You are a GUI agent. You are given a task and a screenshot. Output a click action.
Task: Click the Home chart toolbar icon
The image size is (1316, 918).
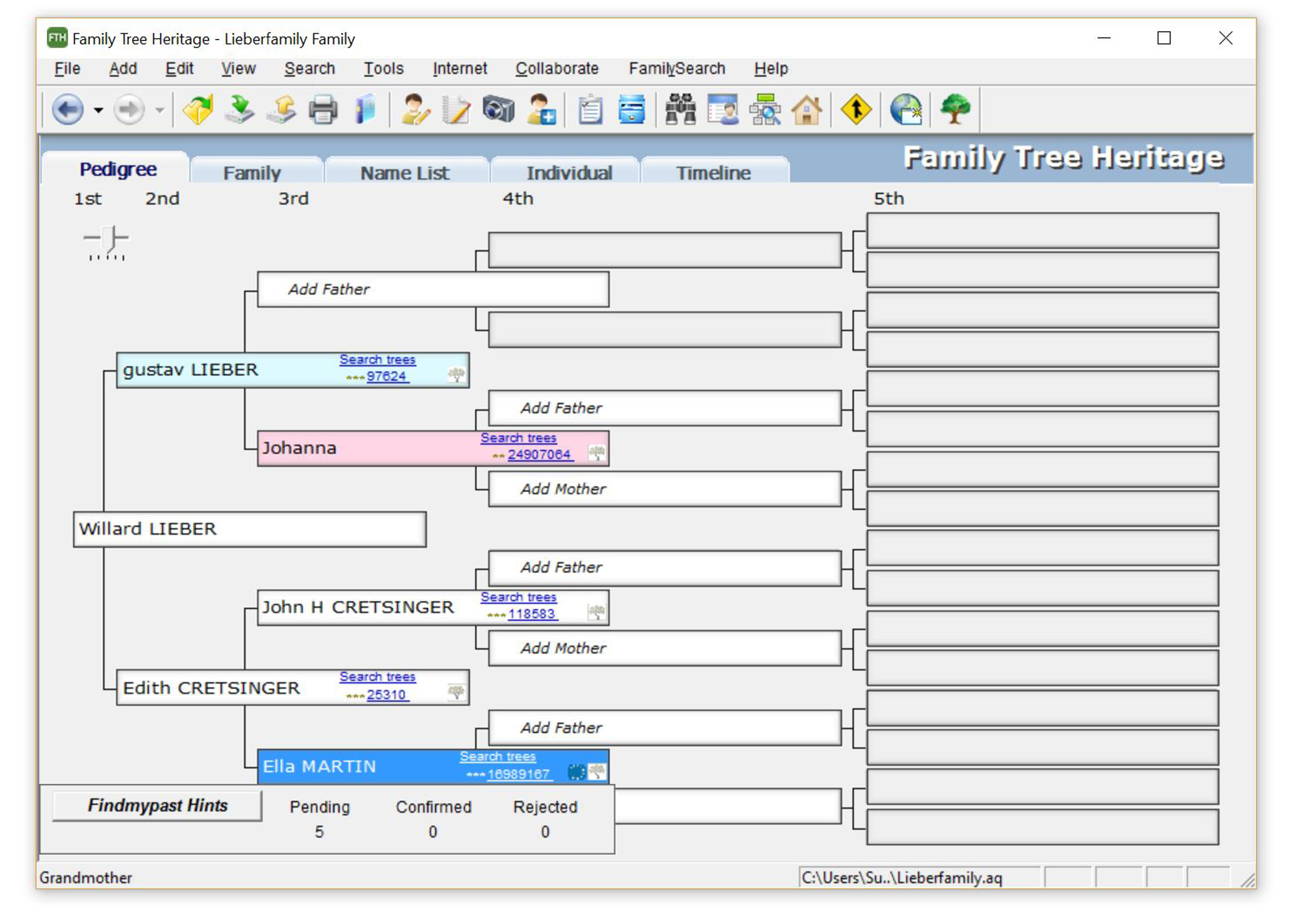[807, 110]
